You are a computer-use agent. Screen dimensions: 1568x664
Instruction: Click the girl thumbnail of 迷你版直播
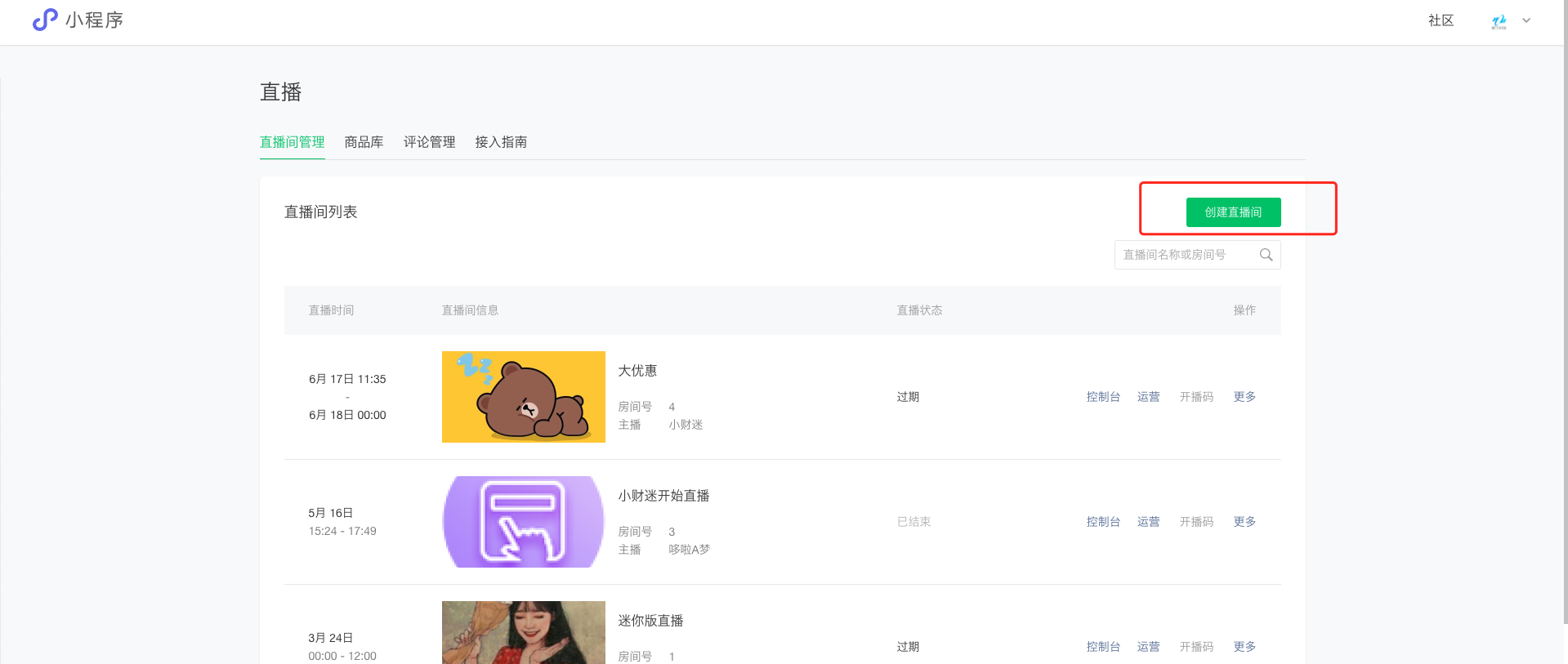(x=524, y=632)
